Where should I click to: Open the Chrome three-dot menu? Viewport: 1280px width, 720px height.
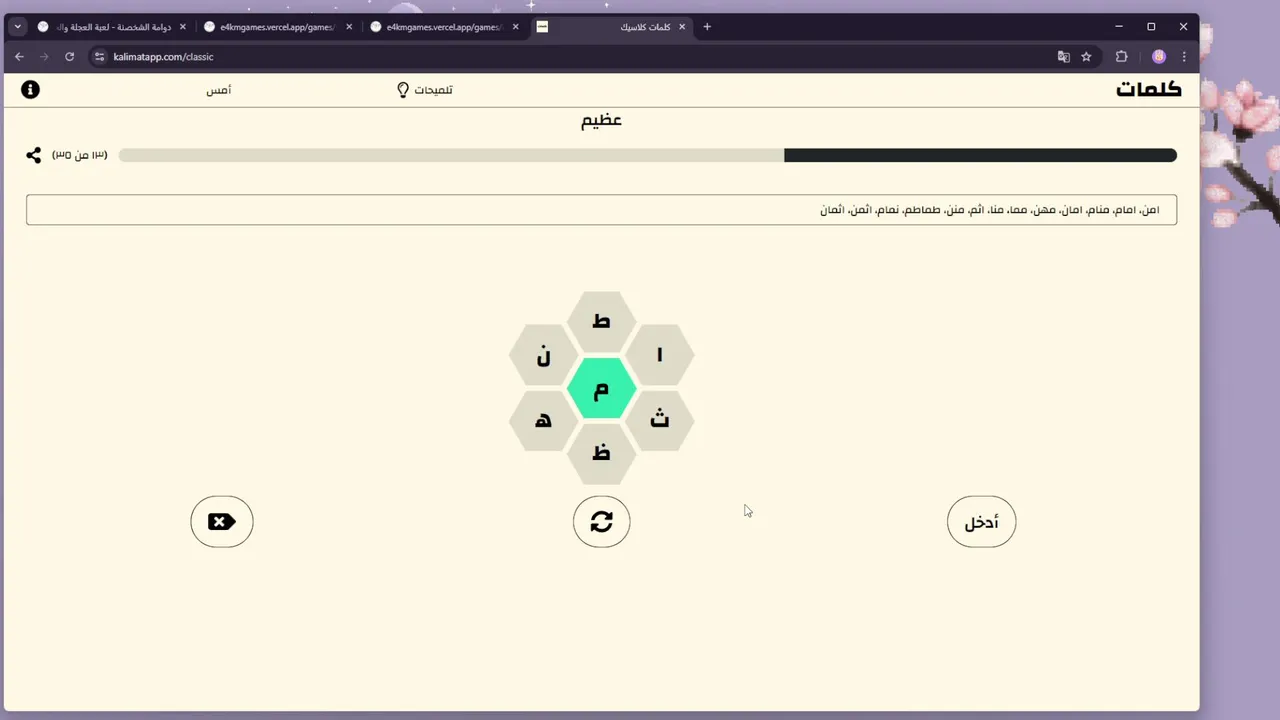[1184, 57]
